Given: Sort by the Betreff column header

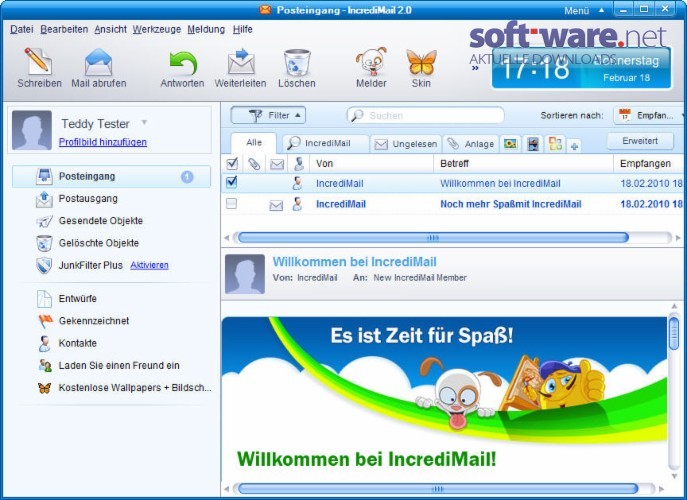Looking at the screenshot, I should [x=524, y=164].
